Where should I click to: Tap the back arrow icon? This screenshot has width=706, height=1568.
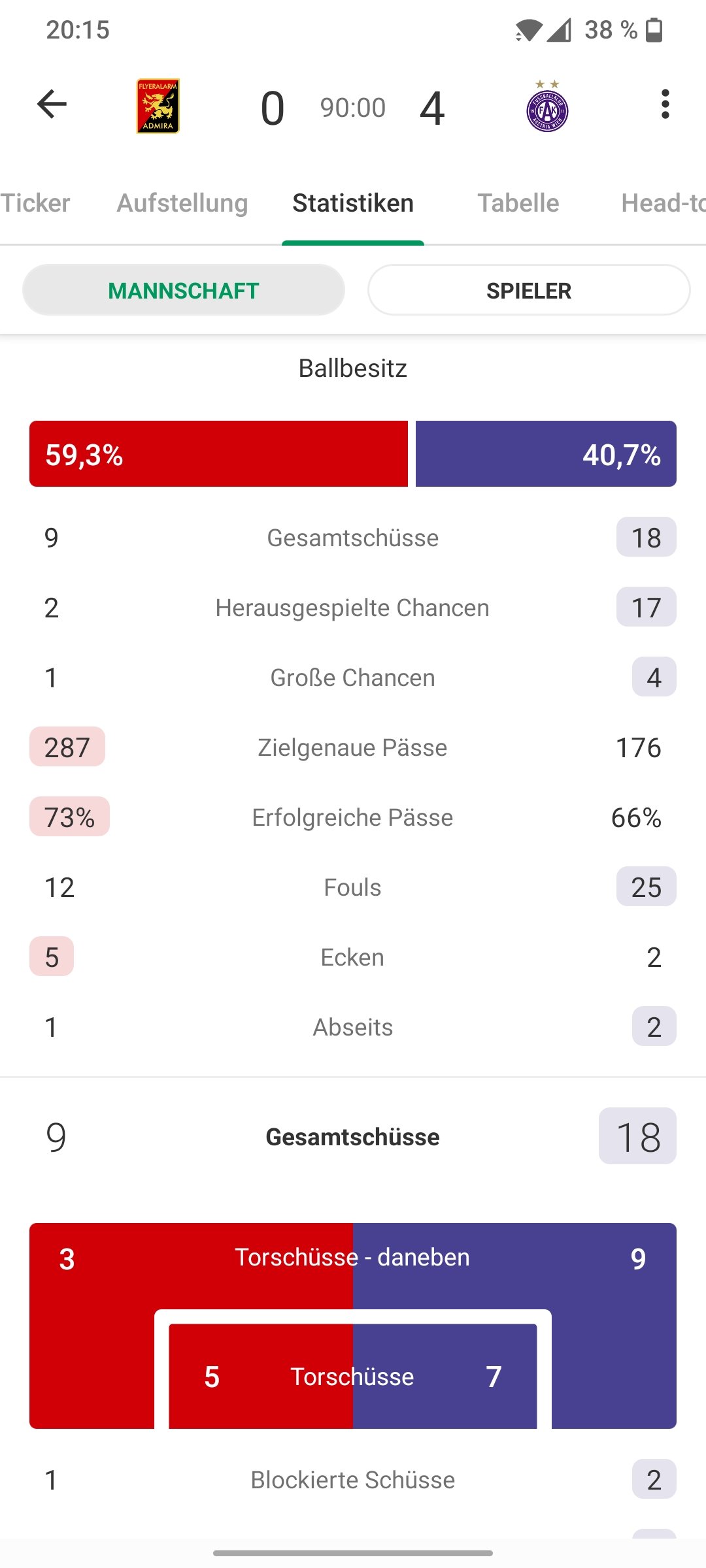(x=52, y=105)
